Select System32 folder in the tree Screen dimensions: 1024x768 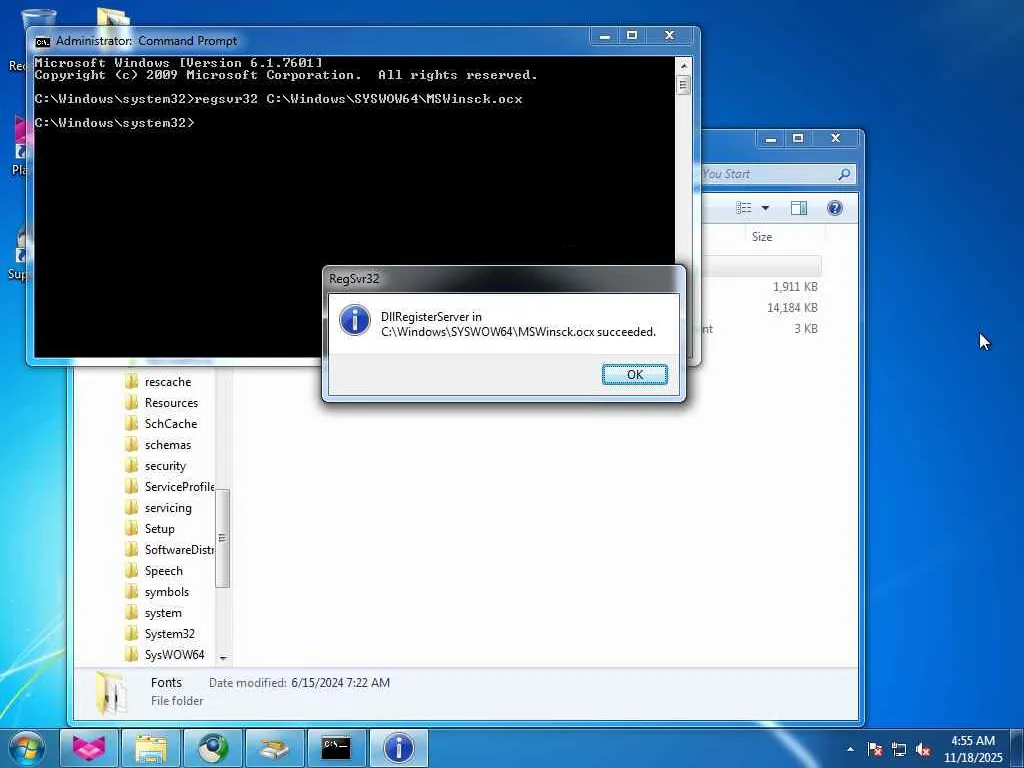coord(170,633)
